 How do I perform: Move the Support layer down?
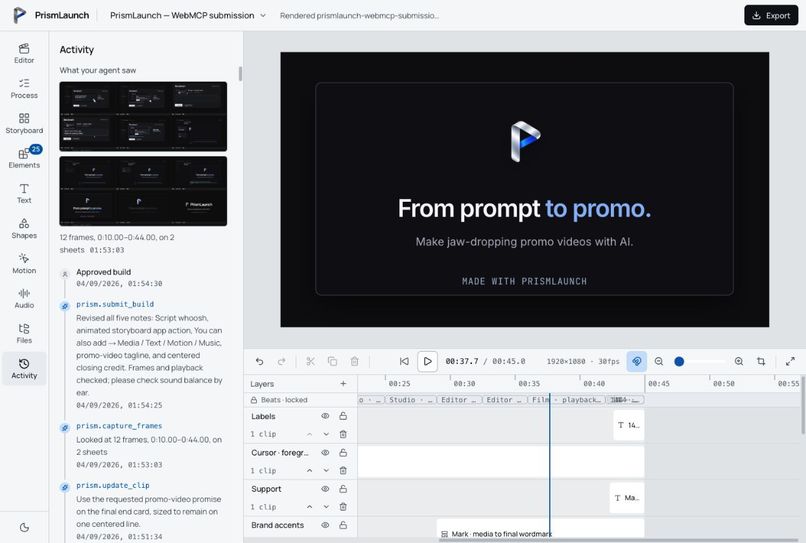[326, 507]
